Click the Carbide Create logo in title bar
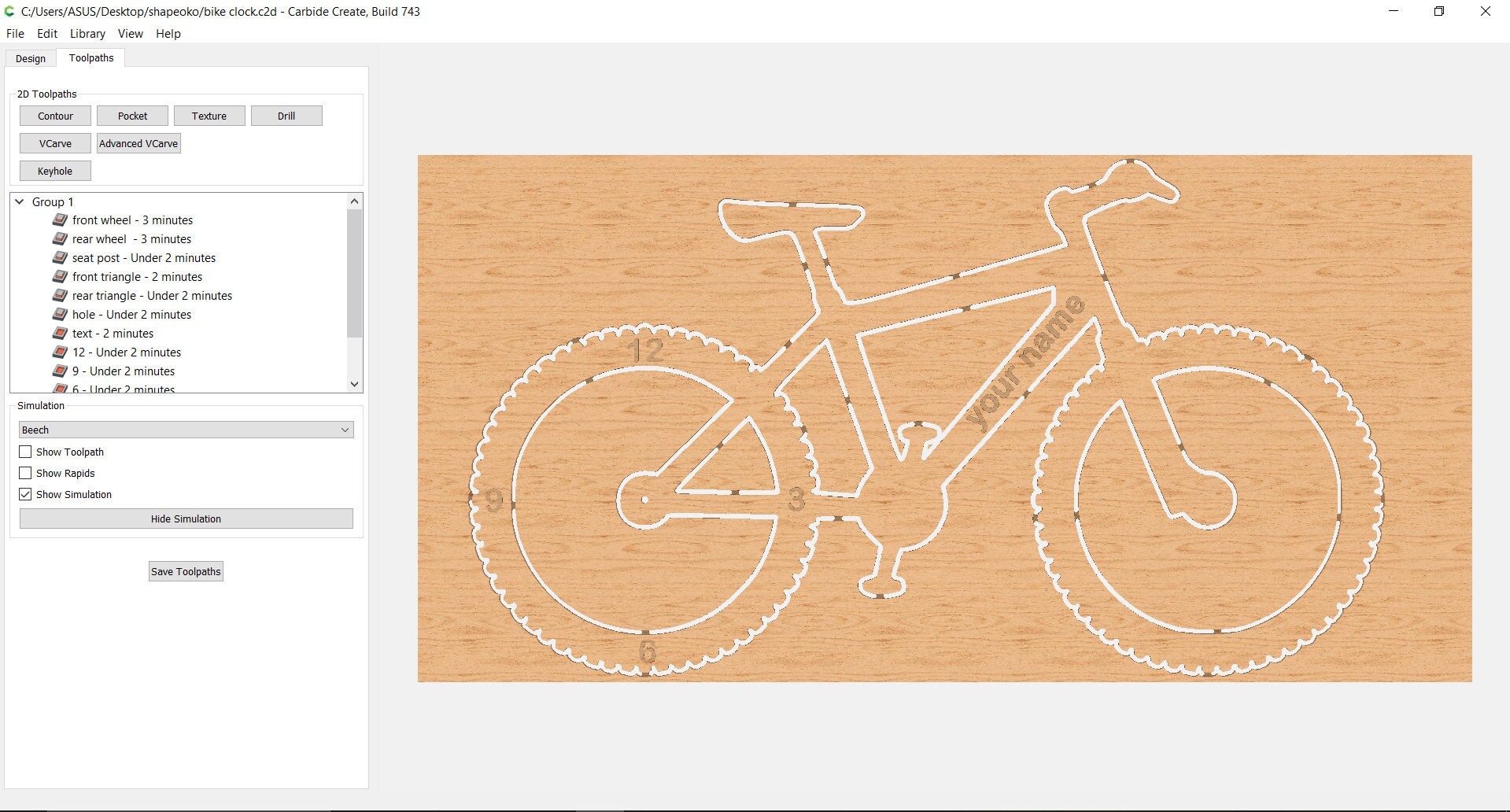 coord(8,11)
